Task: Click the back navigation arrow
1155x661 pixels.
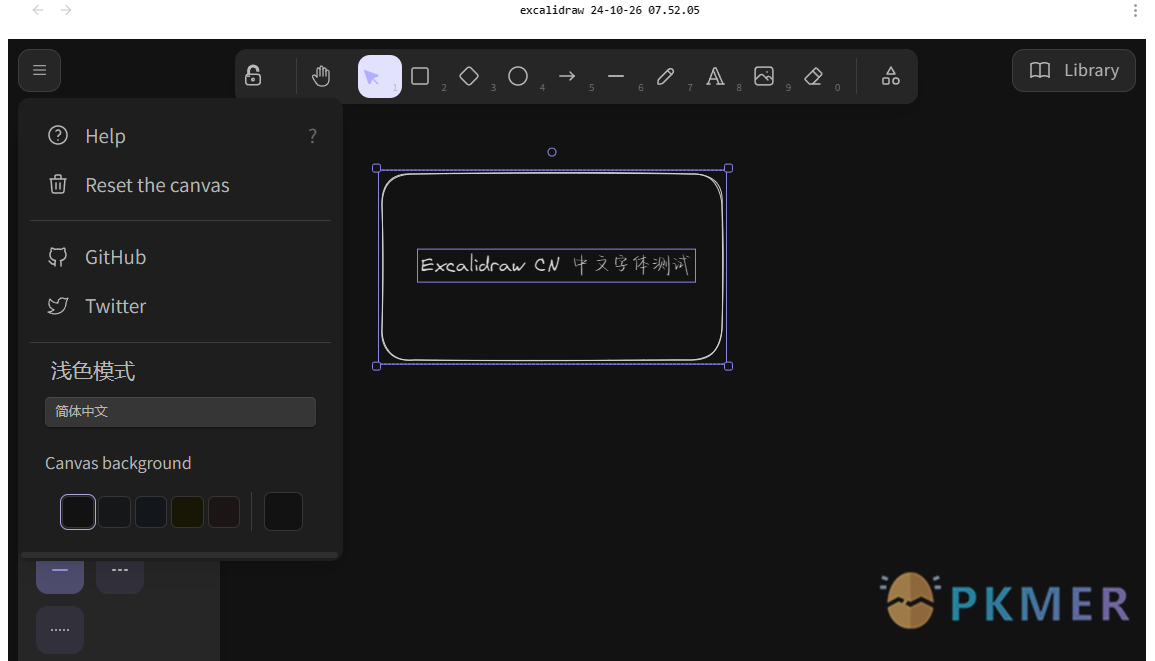Action: [38, 10]
